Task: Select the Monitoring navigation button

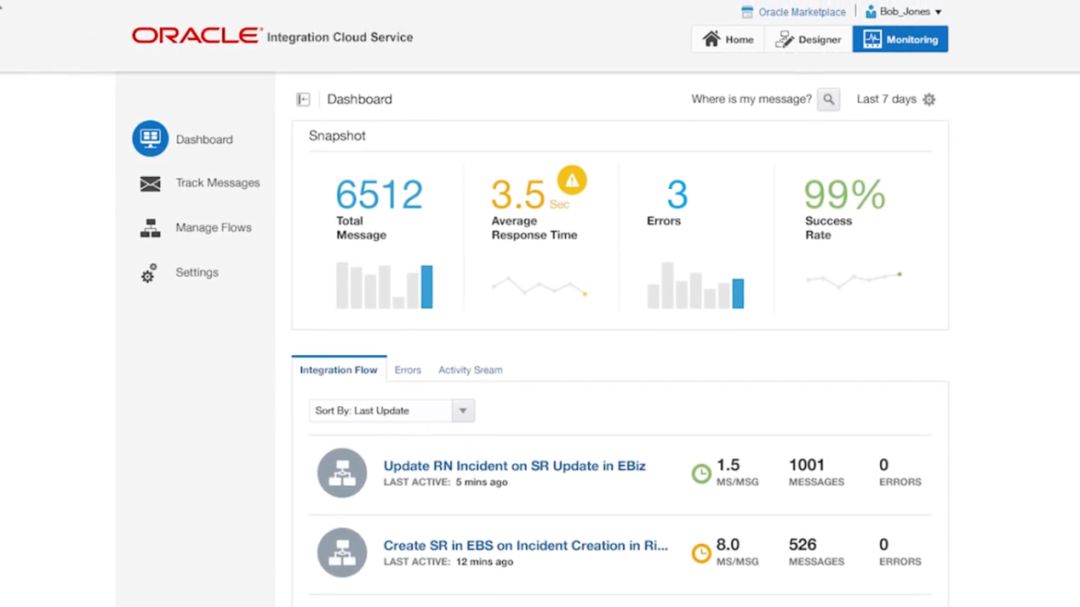Action: (900, 39)
